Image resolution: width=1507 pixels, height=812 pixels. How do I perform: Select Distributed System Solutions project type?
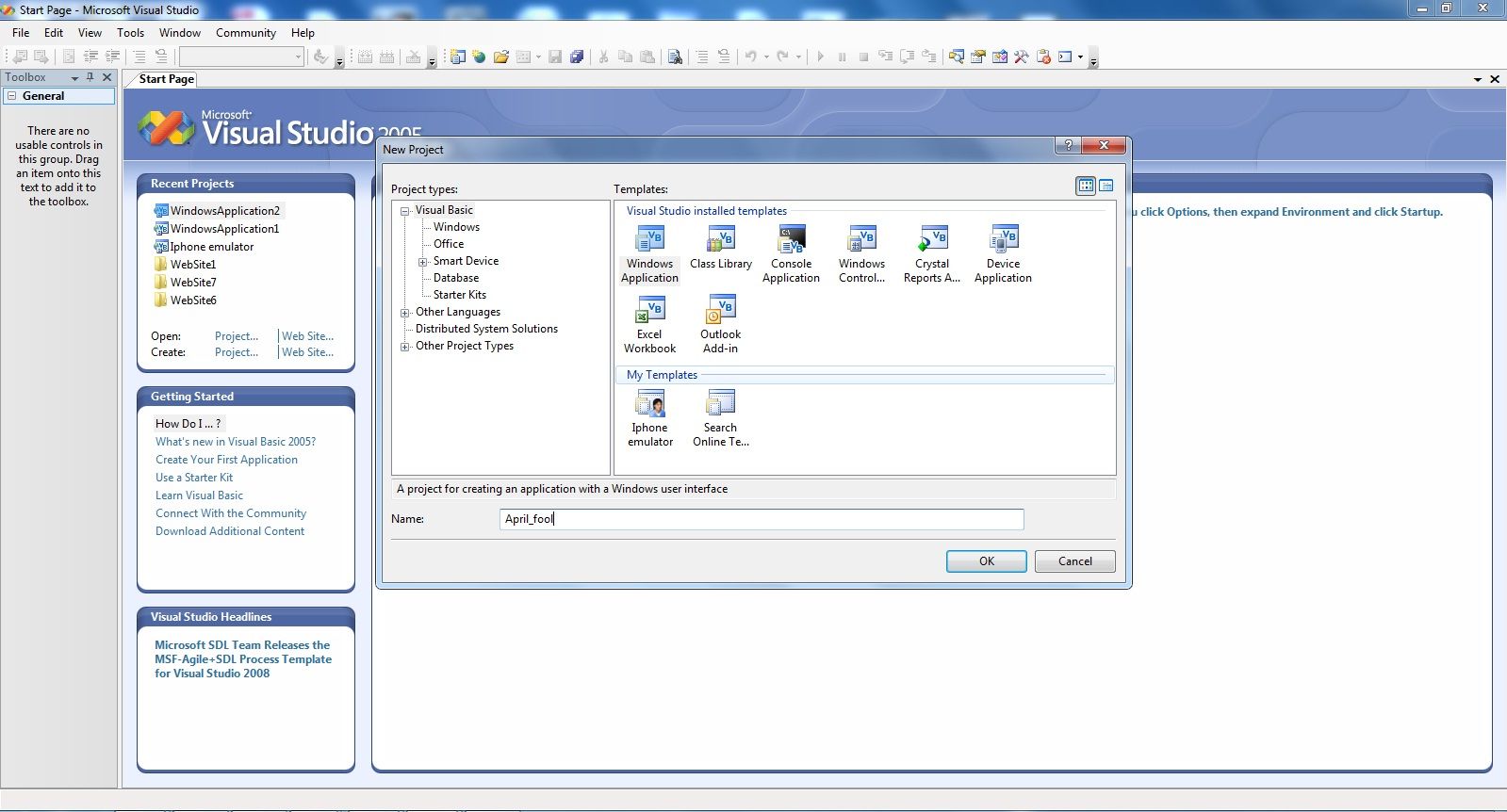pos(486,329)
